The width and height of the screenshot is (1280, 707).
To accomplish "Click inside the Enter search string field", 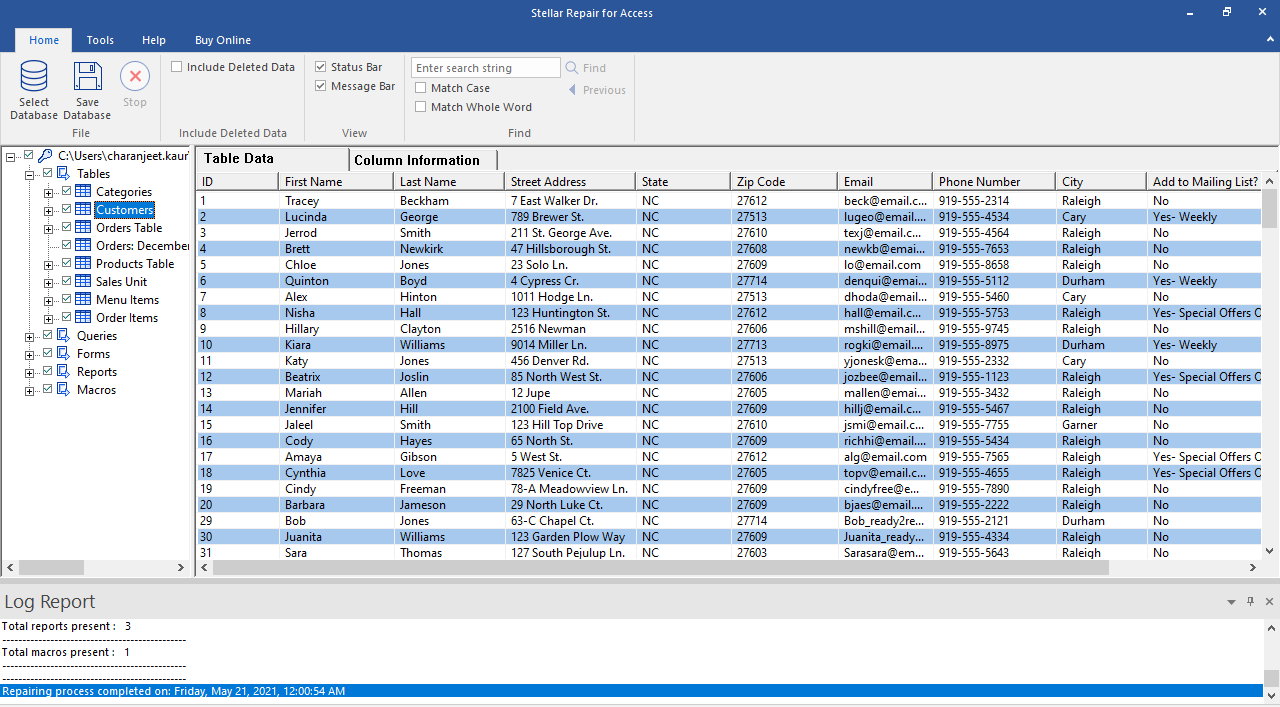I will (x=484, y=67).
